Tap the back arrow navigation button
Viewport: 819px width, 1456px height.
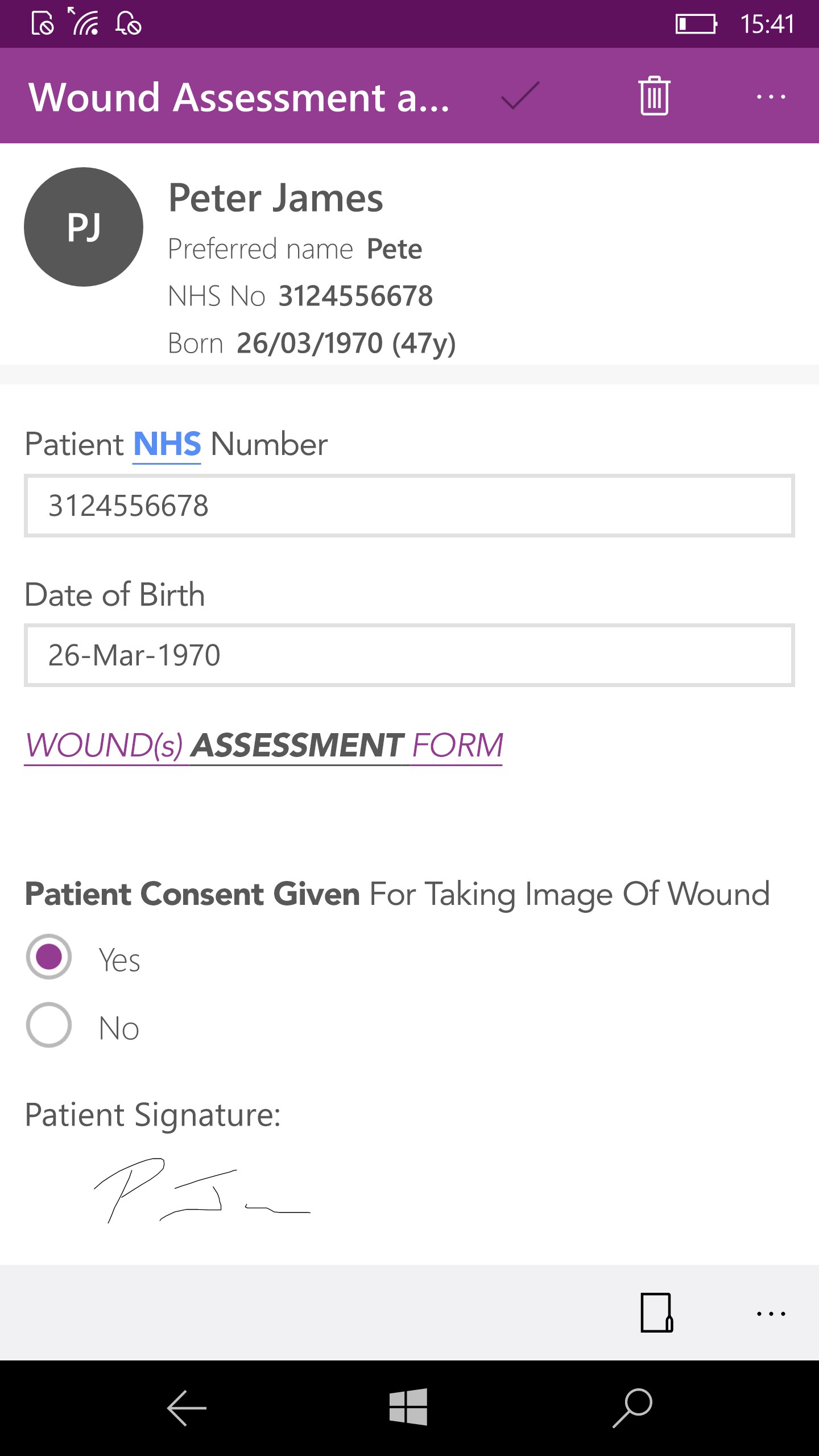[x=187, y=1408]
